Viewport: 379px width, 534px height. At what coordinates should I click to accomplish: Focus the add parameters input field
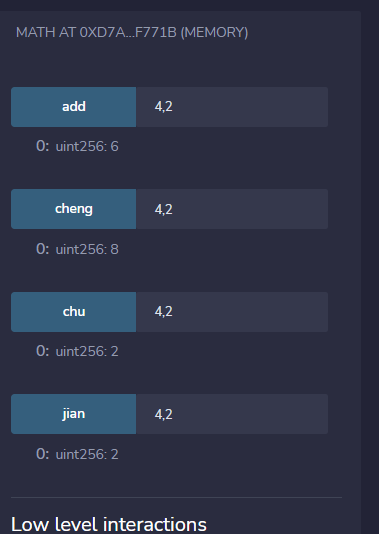[232, 107]
